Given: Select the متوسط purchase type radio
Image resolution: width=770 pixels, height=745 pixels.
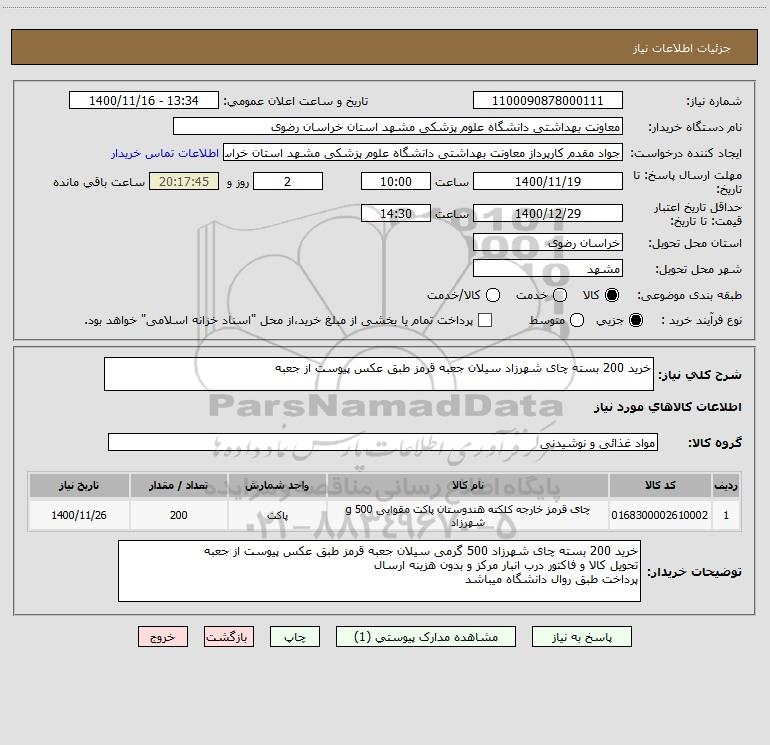Looking at the screenshot, I should 577,320.
